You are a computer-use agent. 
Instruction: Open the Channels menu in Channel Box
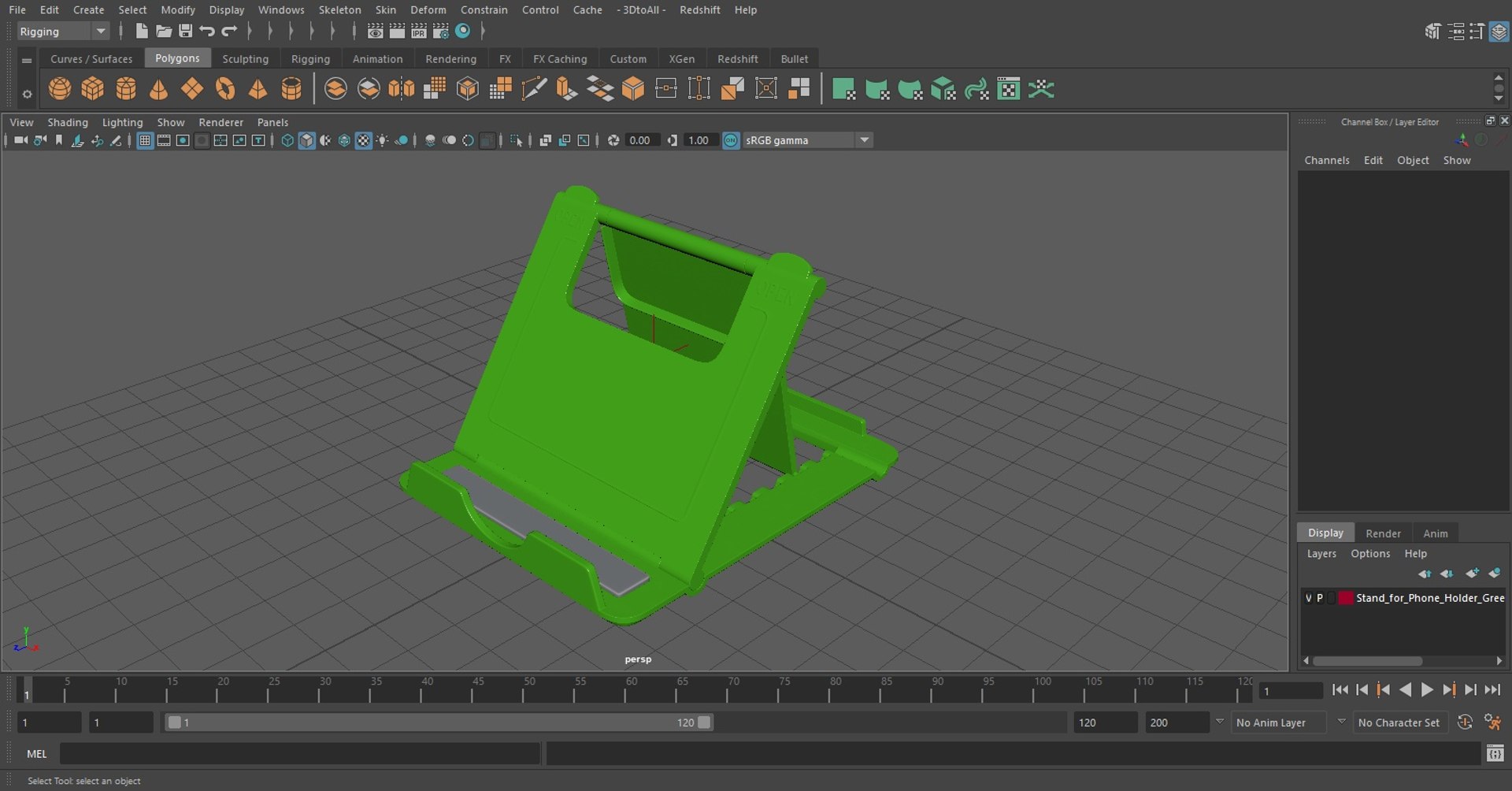[x=1326, y=160]
